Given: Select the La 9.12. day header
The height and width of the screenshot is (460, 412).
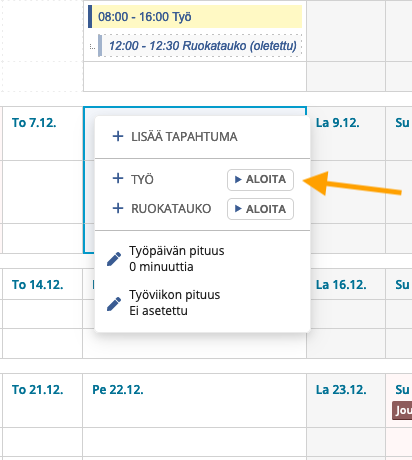Looking at the screenshot, I should pos(338,123).
